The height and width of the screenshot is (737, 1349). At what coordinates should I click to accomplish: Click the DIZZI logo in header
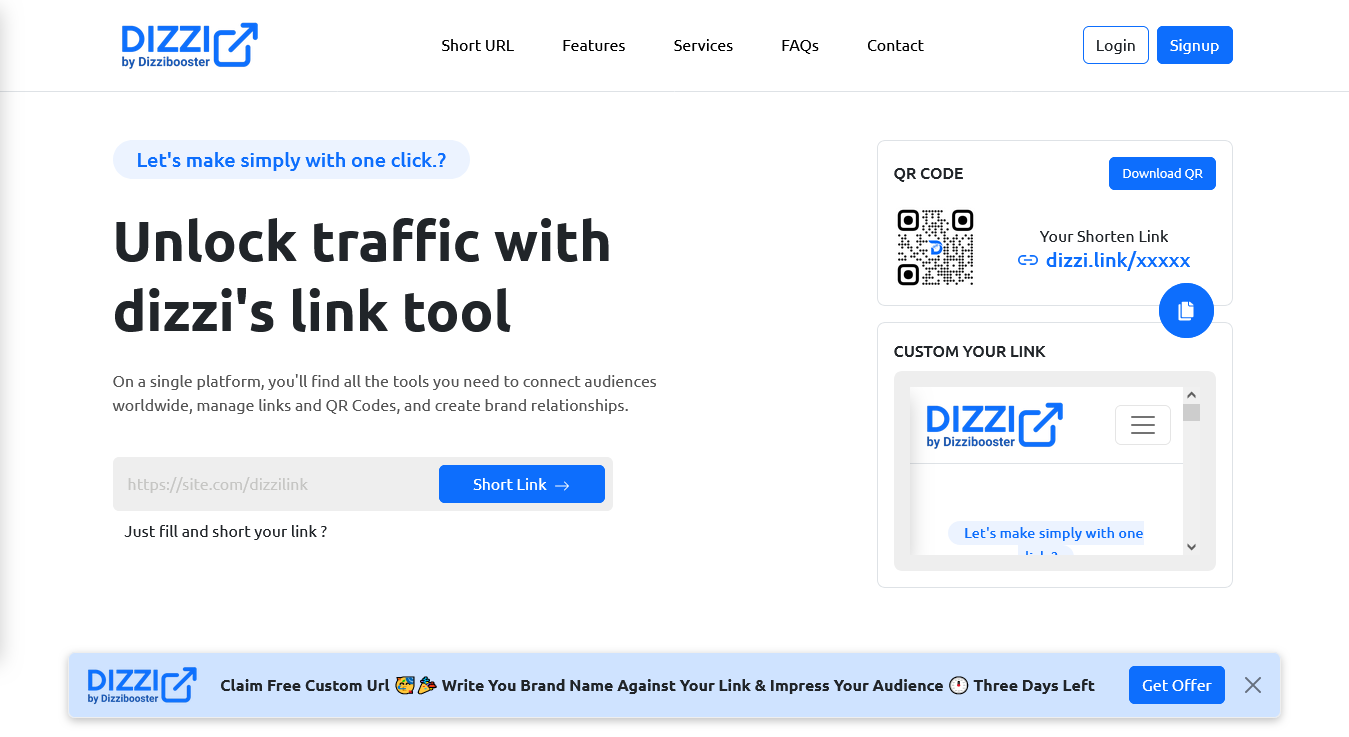coord(190,46)
